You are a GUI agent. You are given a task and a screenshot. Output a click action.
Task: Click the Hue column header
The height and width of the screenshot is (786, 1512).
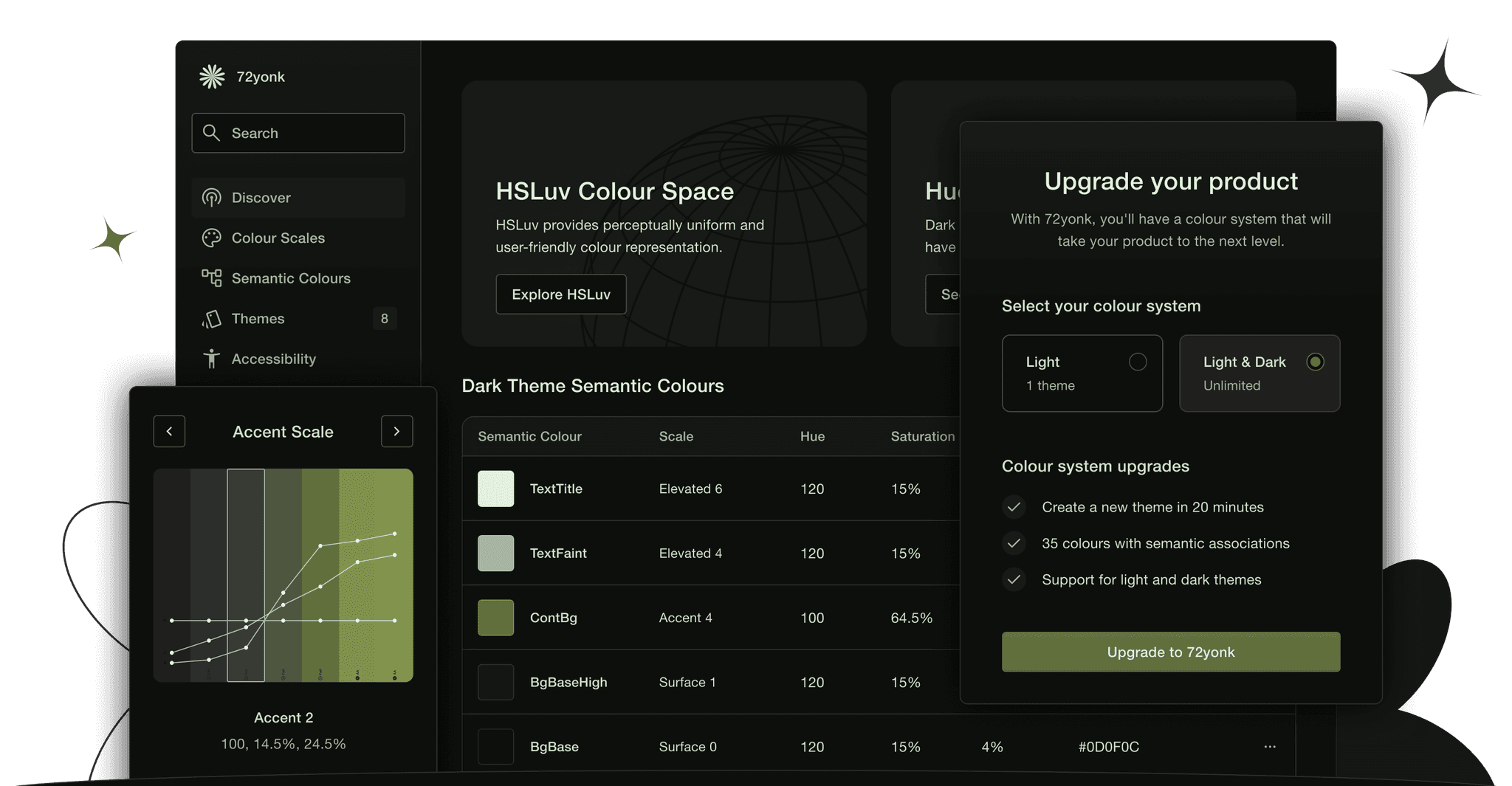click(x=812, y=436)
